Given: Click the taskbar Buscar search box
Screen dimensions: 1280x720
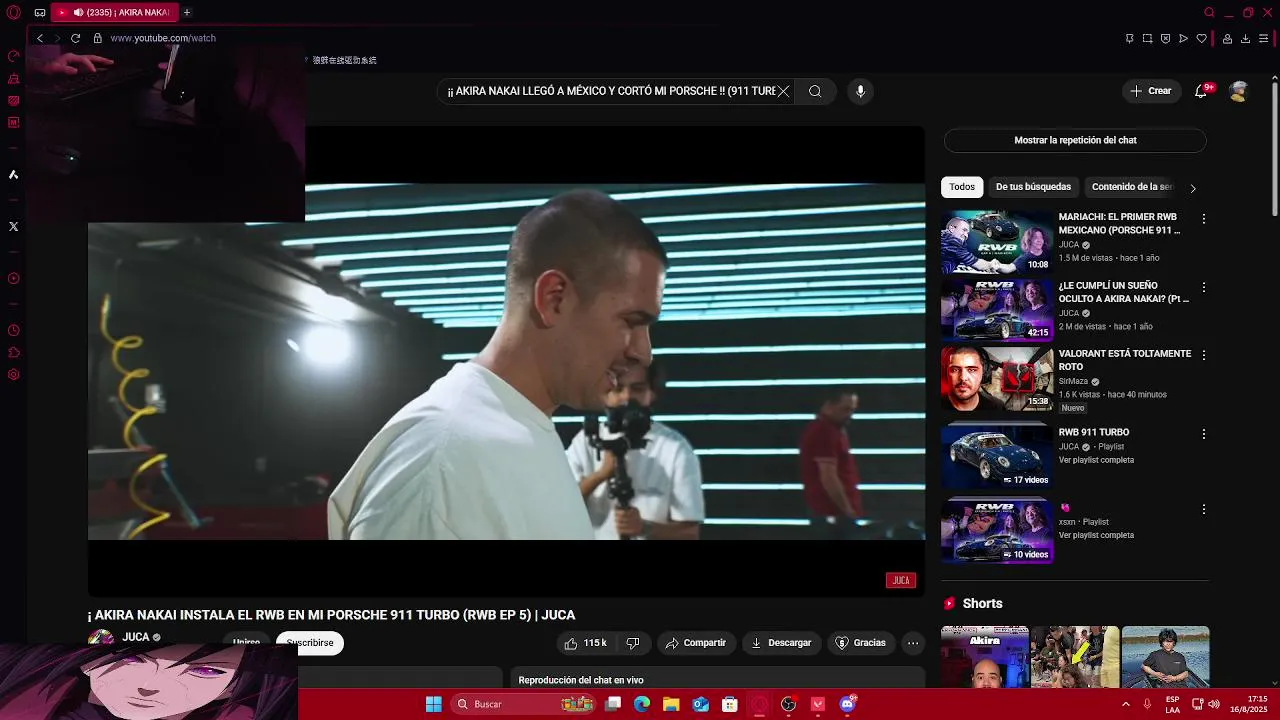Looking at the screenshot, I should (x=524, y=704).
